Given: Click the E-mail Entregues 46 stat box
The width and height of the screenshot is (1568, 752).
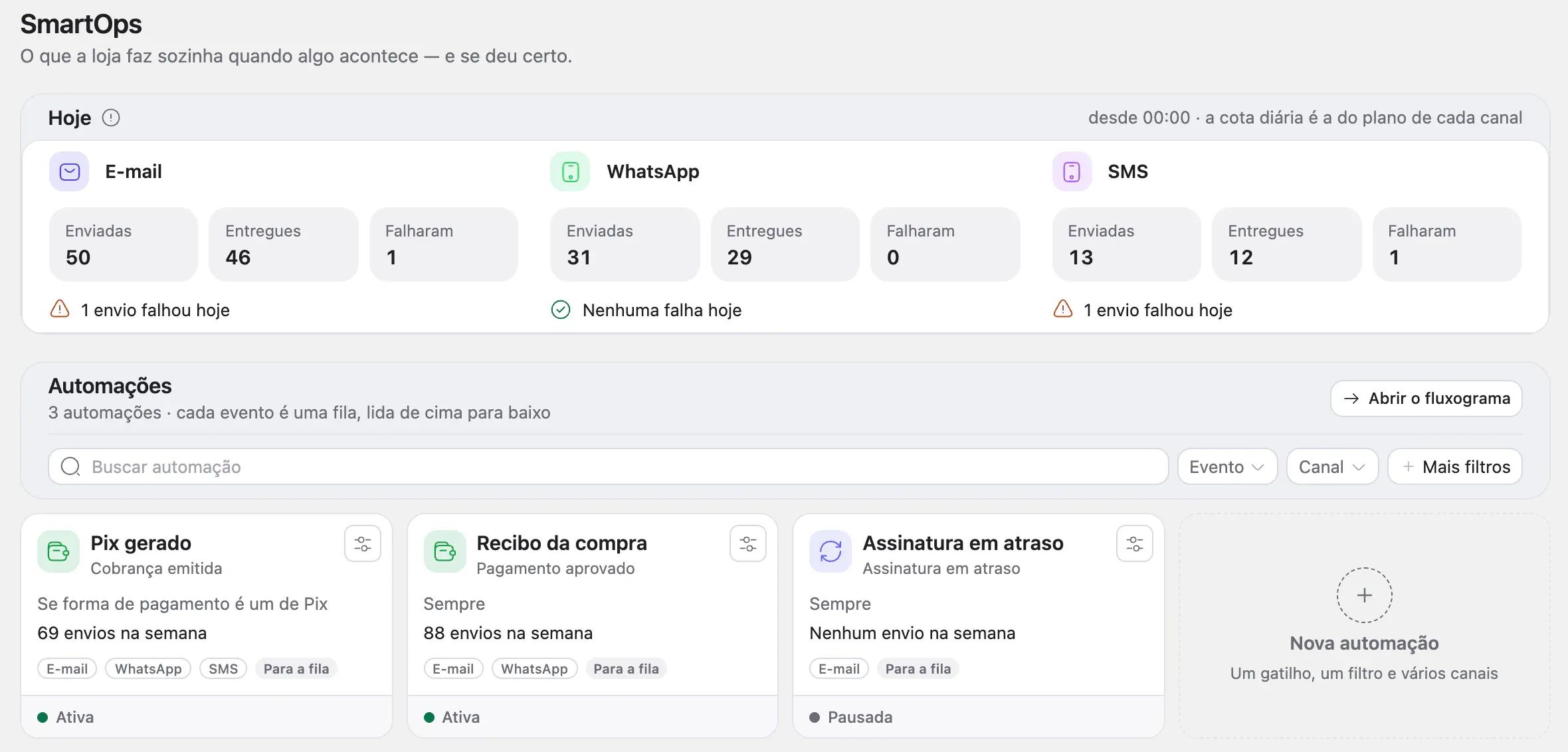Looking at the screenshot, I should click(284, 244).
